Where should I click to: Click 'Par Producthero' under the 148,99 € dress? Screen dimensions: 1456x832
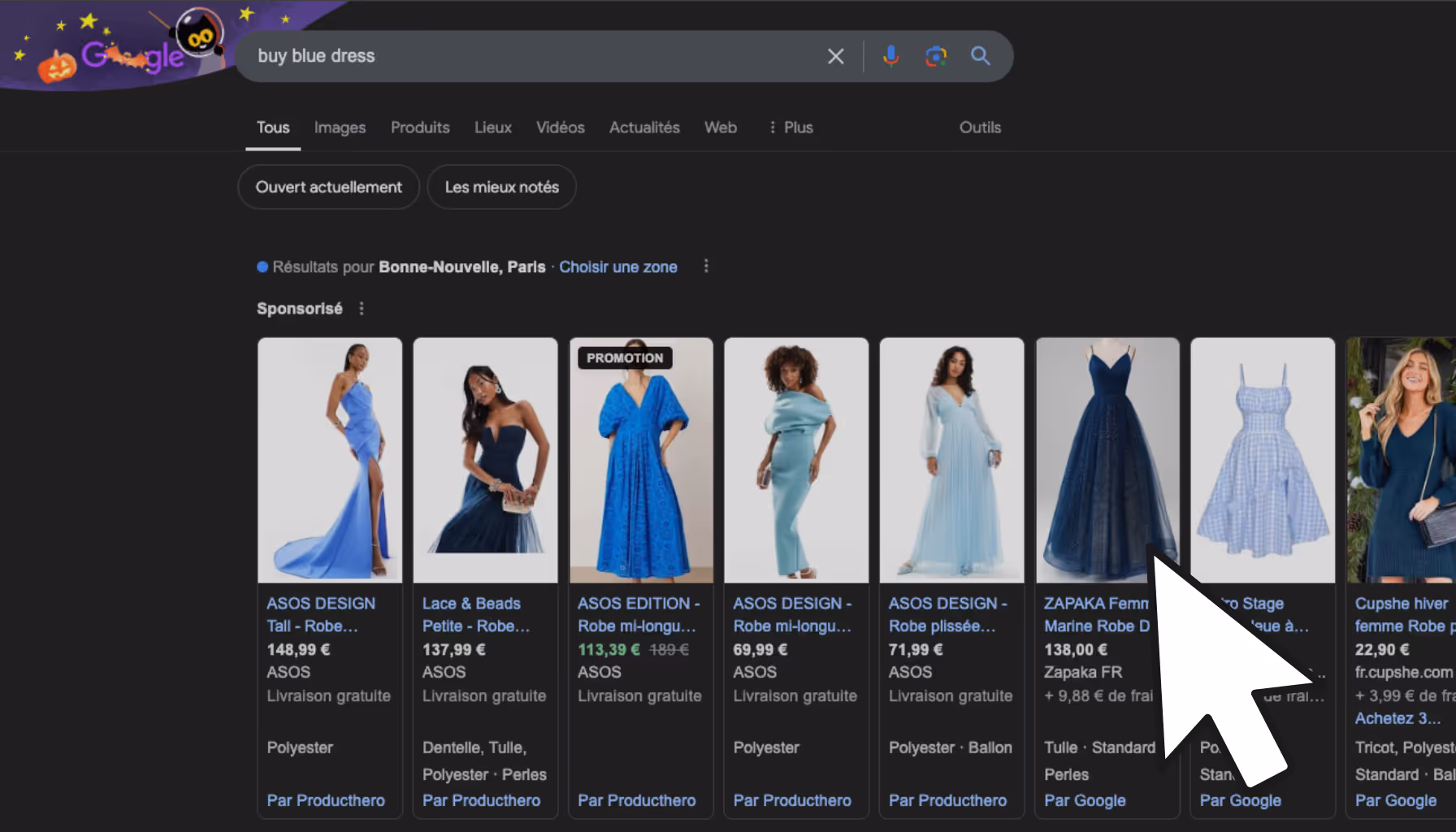(x=326, y=800)
